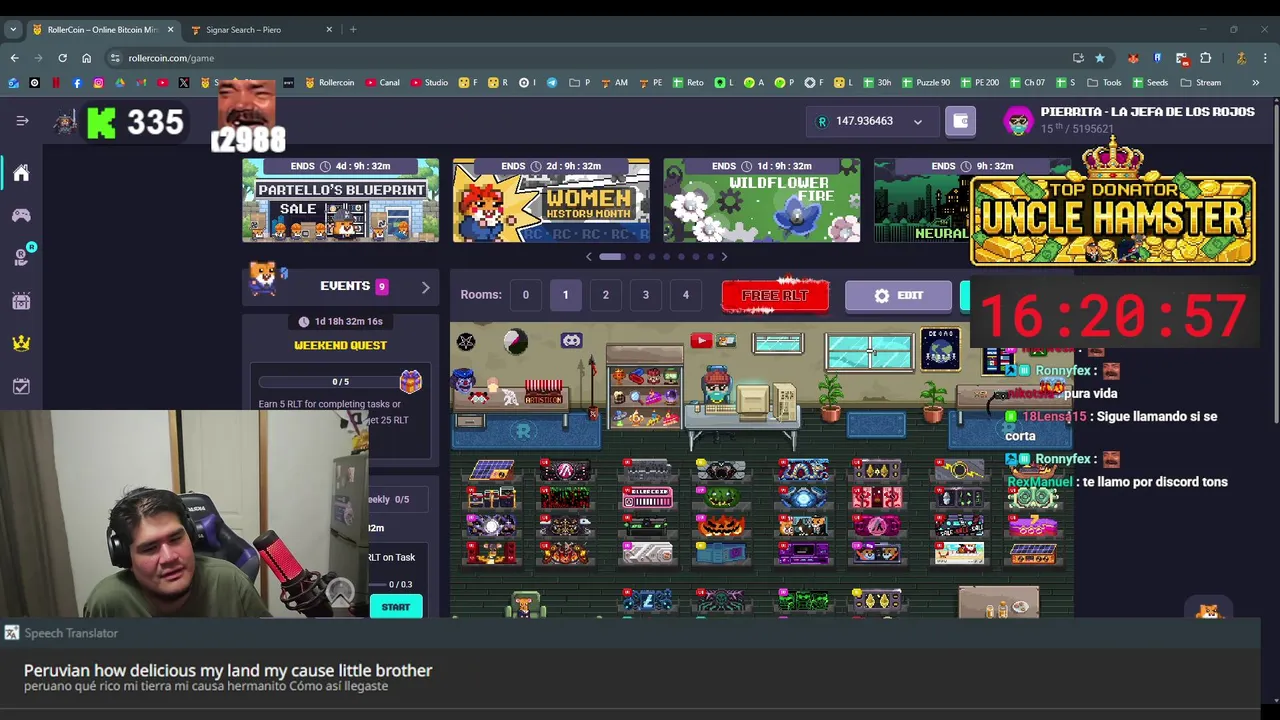Show previous banner with the left carousel arrow
The image size is (1280, 720).
[588, 257]
